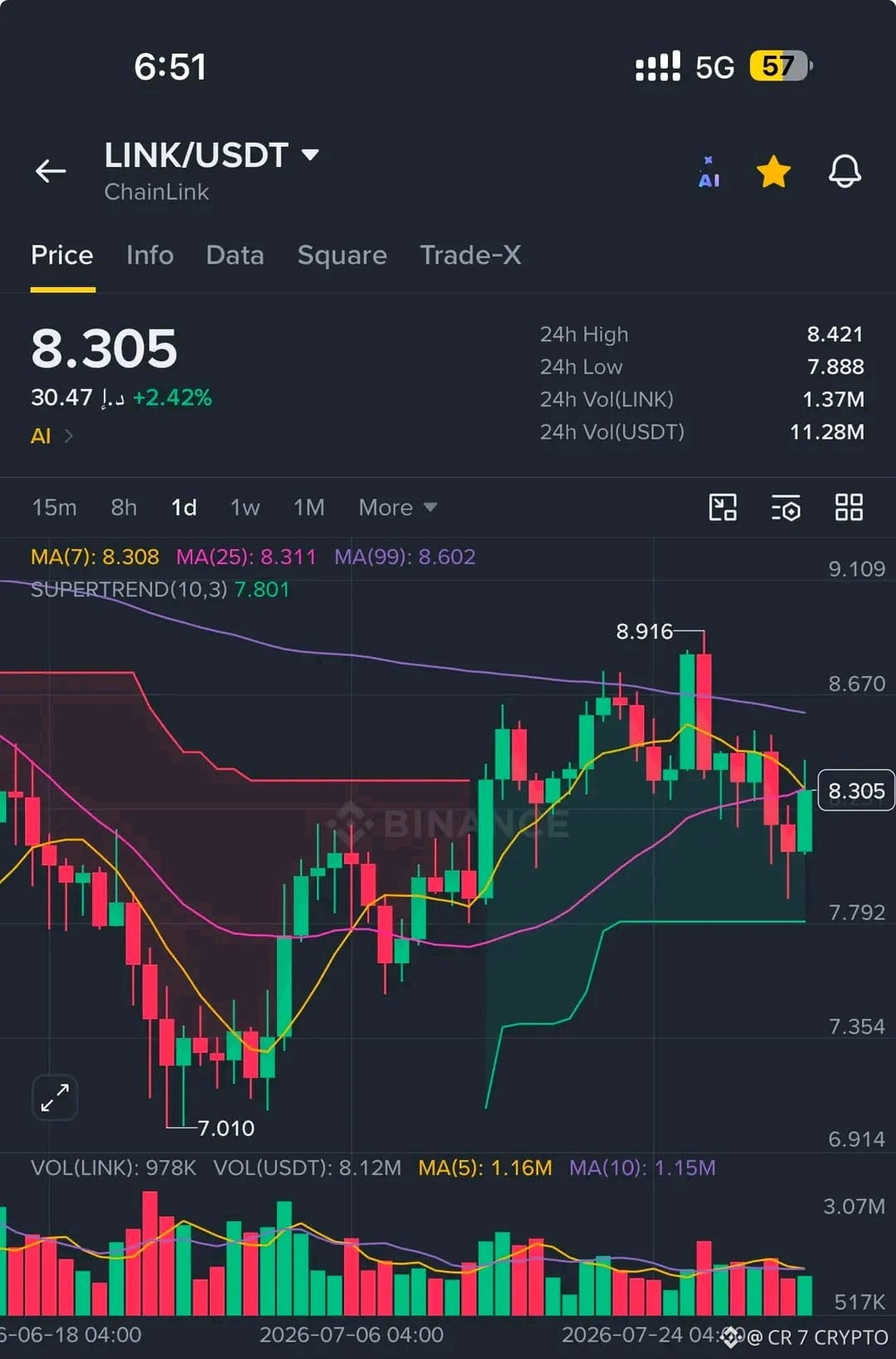Open the AI assistant icon in header

click(709, 172)
